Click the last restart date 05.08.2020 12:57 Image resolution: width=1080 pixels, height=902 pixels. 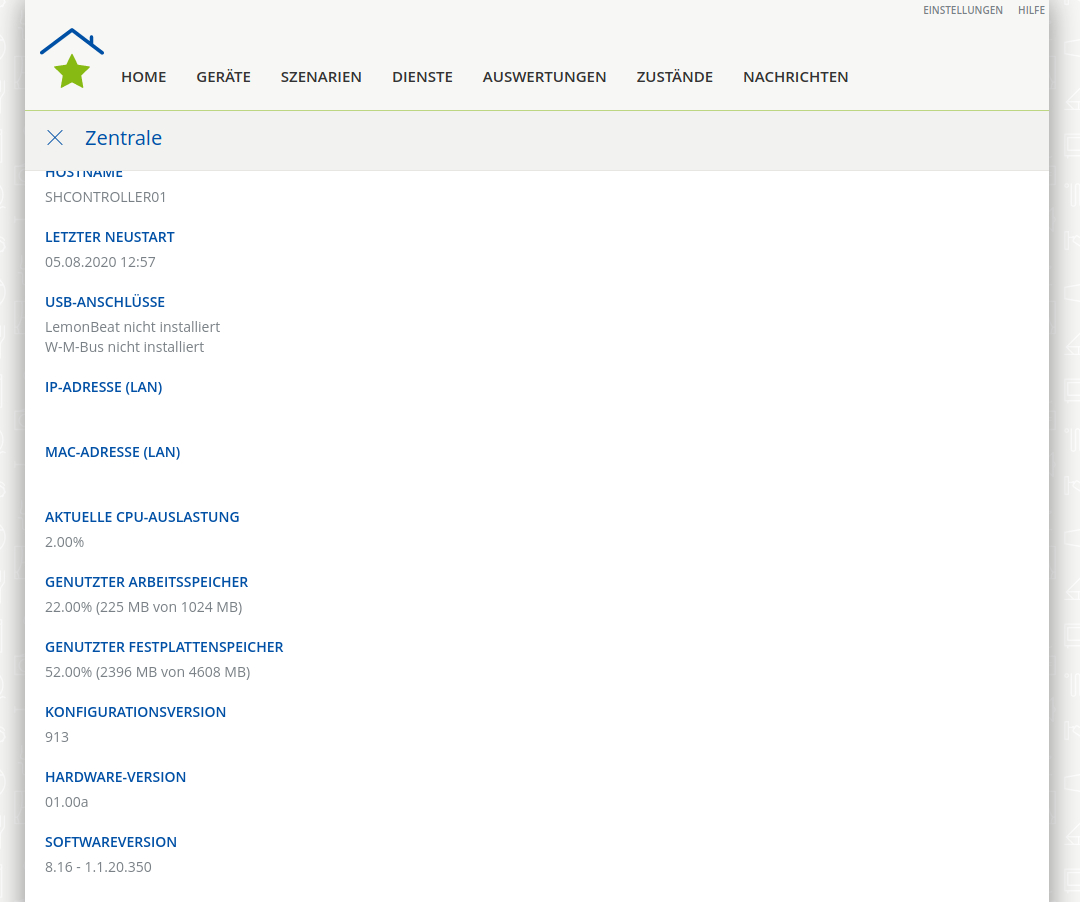click(100, 262)
